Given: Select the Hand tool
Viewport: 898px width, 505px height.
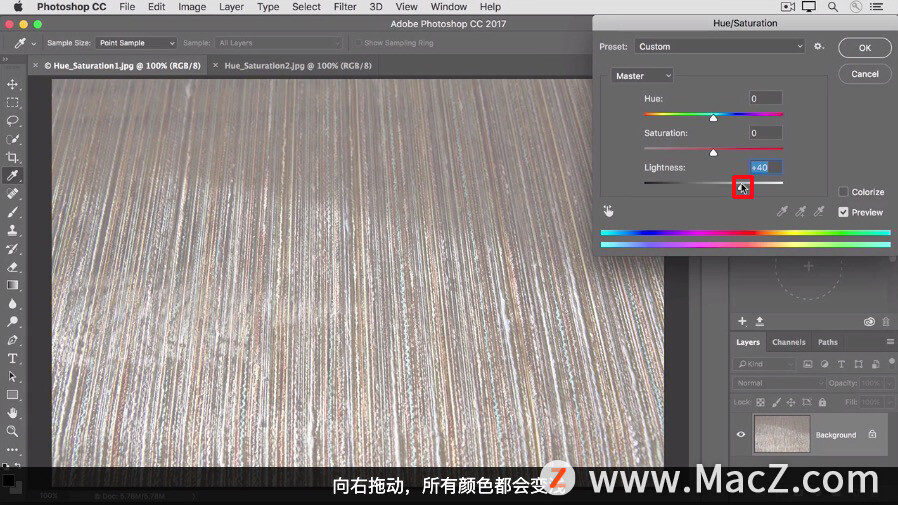Looking at the screenshot, I should pos(12,413).
